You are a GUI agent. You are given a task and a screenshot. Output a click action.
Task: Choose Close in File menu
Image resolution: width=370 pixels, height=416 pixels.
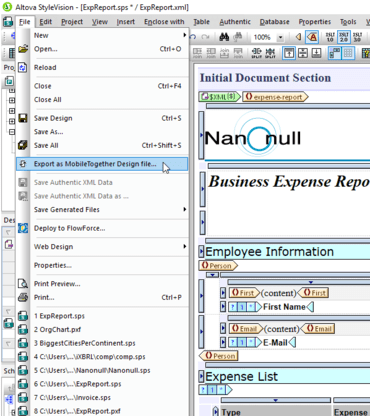tap(102, 86)
